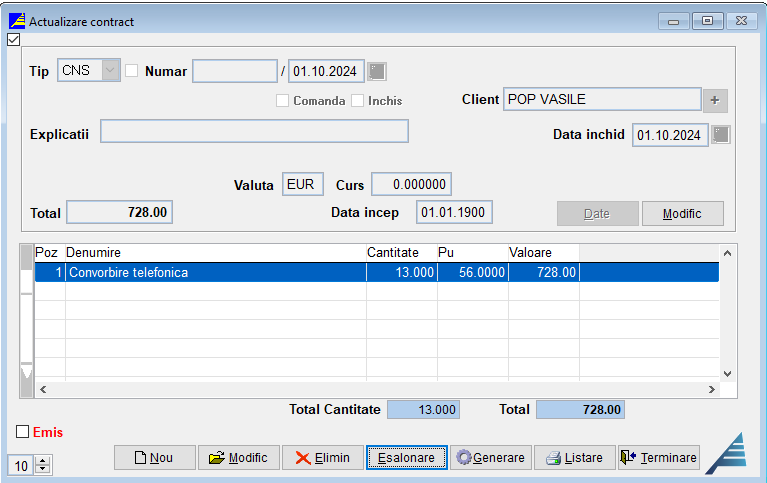Click Listare to print the contract
Image resolution: width=767 pixels, height=483 pixels.
tap(574, 458)
